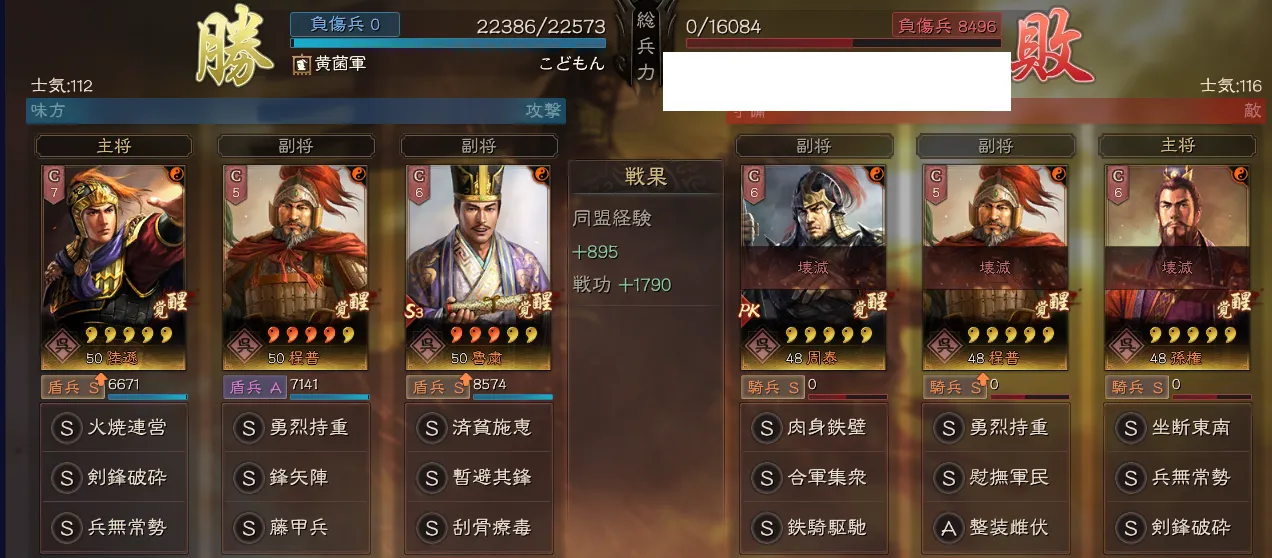Click the 負傷兵 0 label
The image size is (1272, 558).
tap(345, 24)
